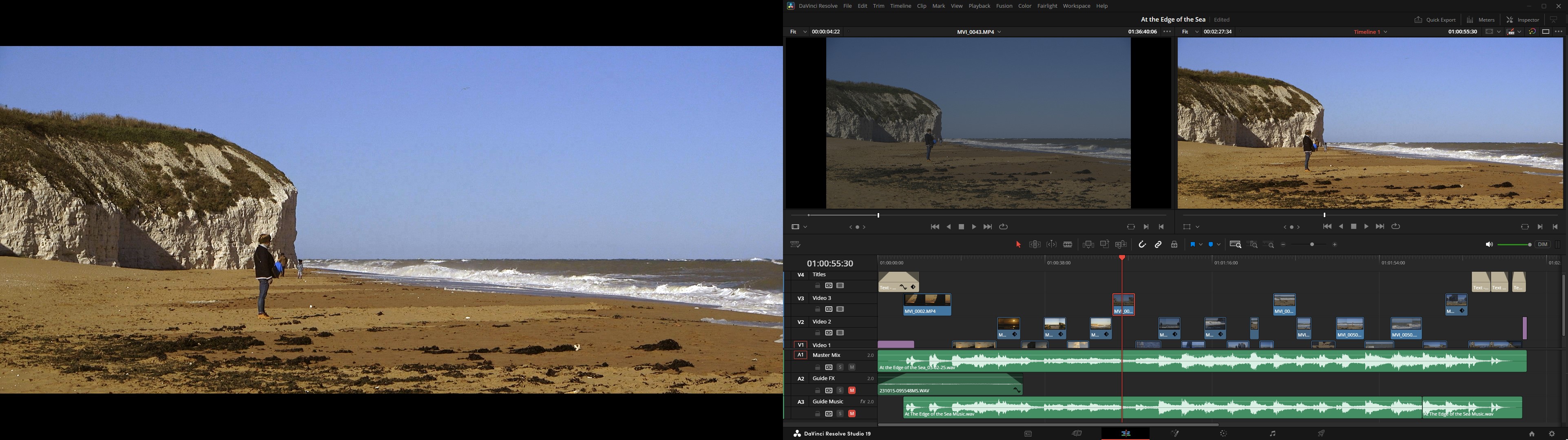Mute the A1 Master Mix track
This screenshot has width=1568, height=440.
coord(852,367)
